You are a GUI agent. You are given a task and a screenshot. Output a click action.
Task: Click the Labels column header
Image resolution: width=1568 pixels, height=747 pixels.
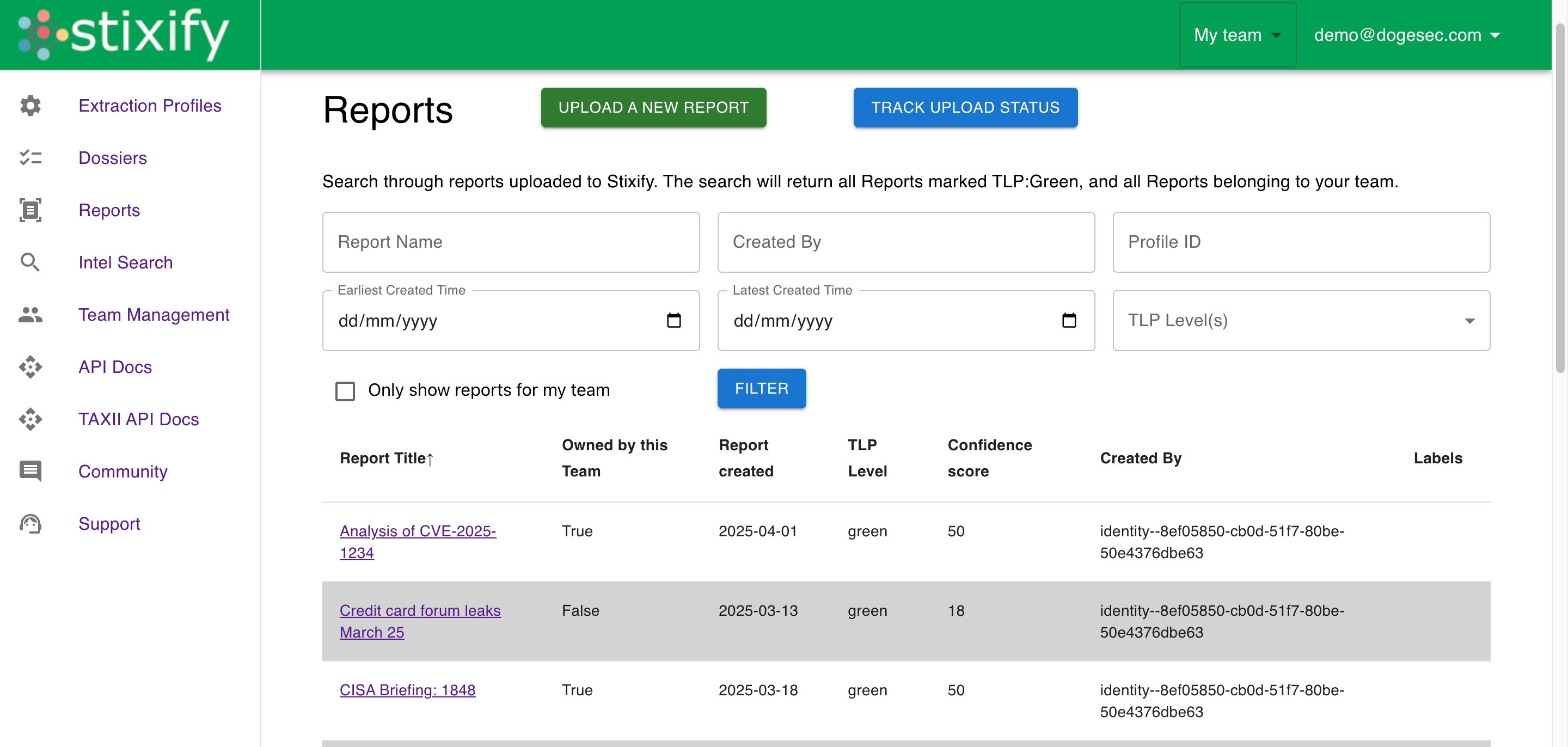[1438, 458]
